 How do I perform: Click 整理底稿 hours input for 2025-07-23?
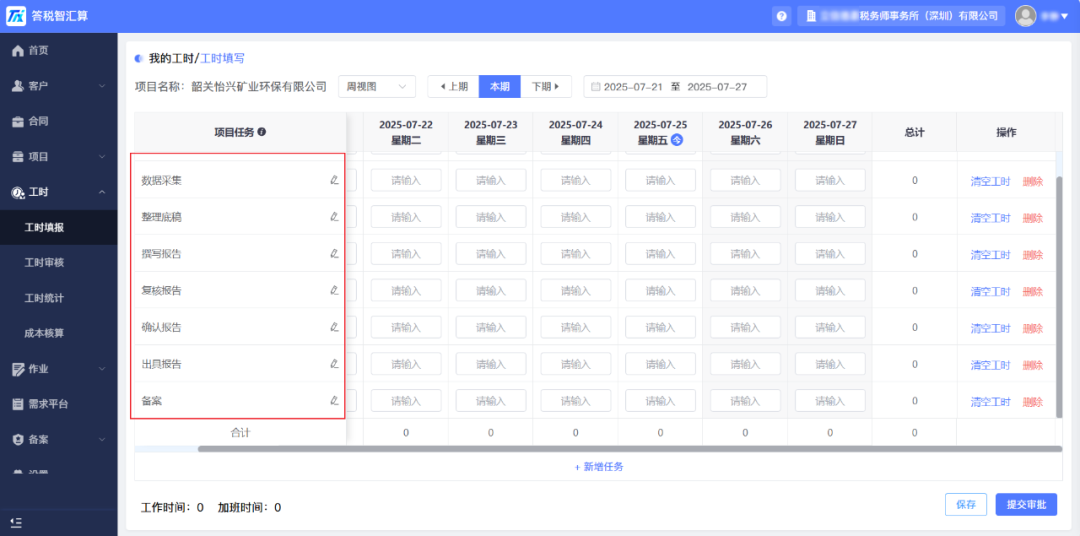491,217
